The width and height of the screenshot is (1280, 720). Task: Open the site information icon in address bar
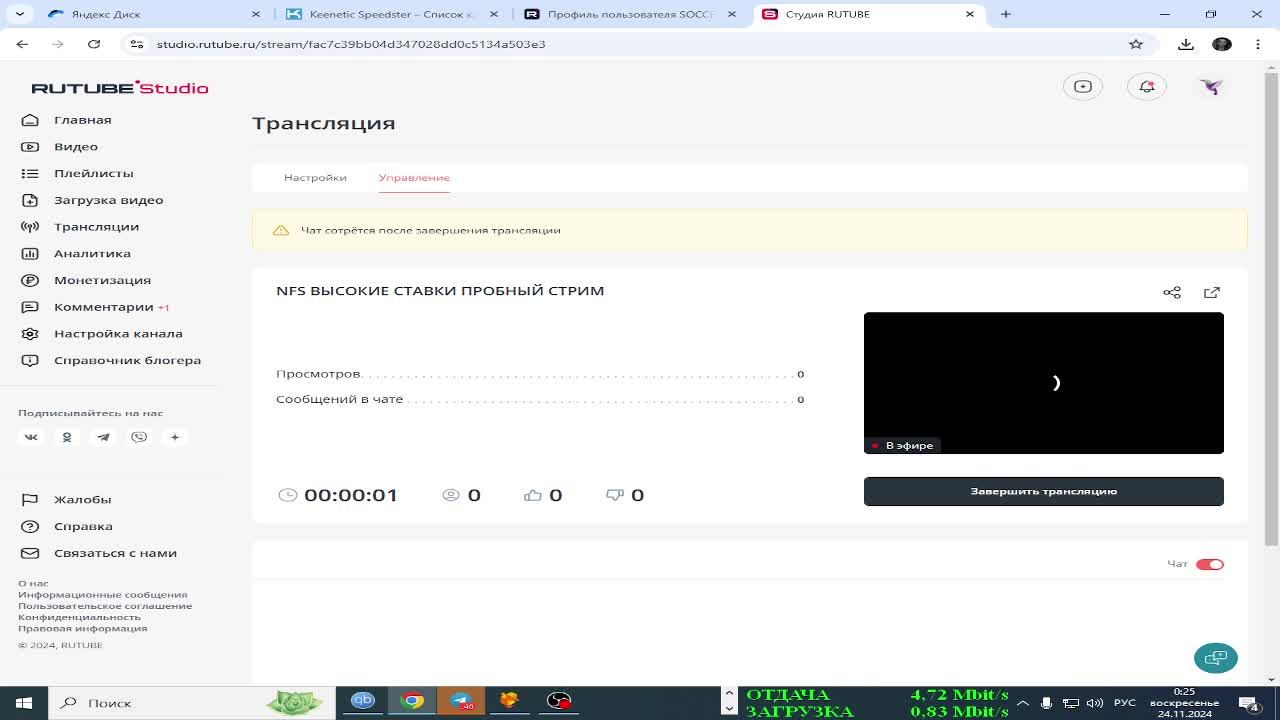(138, 44)
